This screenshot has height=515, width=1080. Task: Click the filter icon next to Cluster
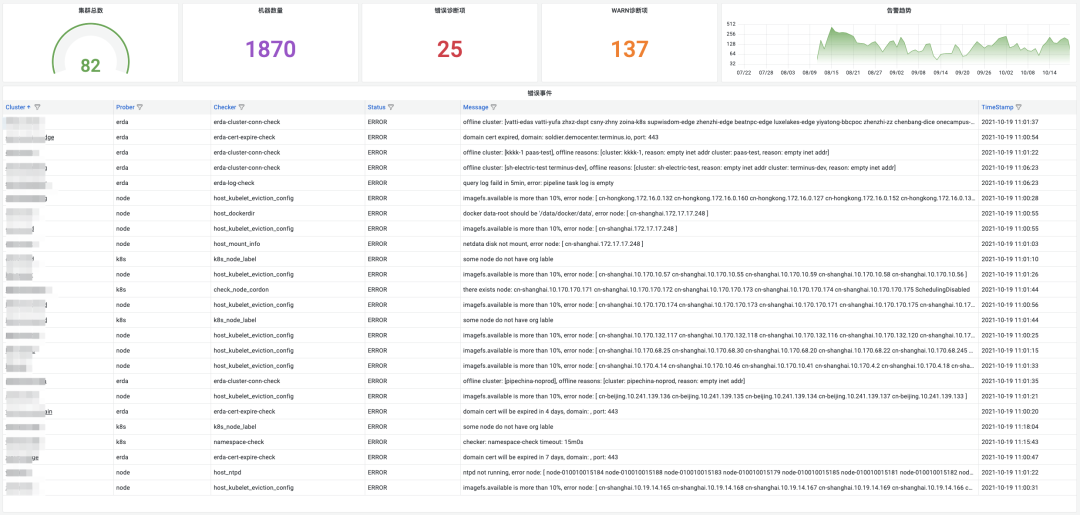tap(37, 107)
